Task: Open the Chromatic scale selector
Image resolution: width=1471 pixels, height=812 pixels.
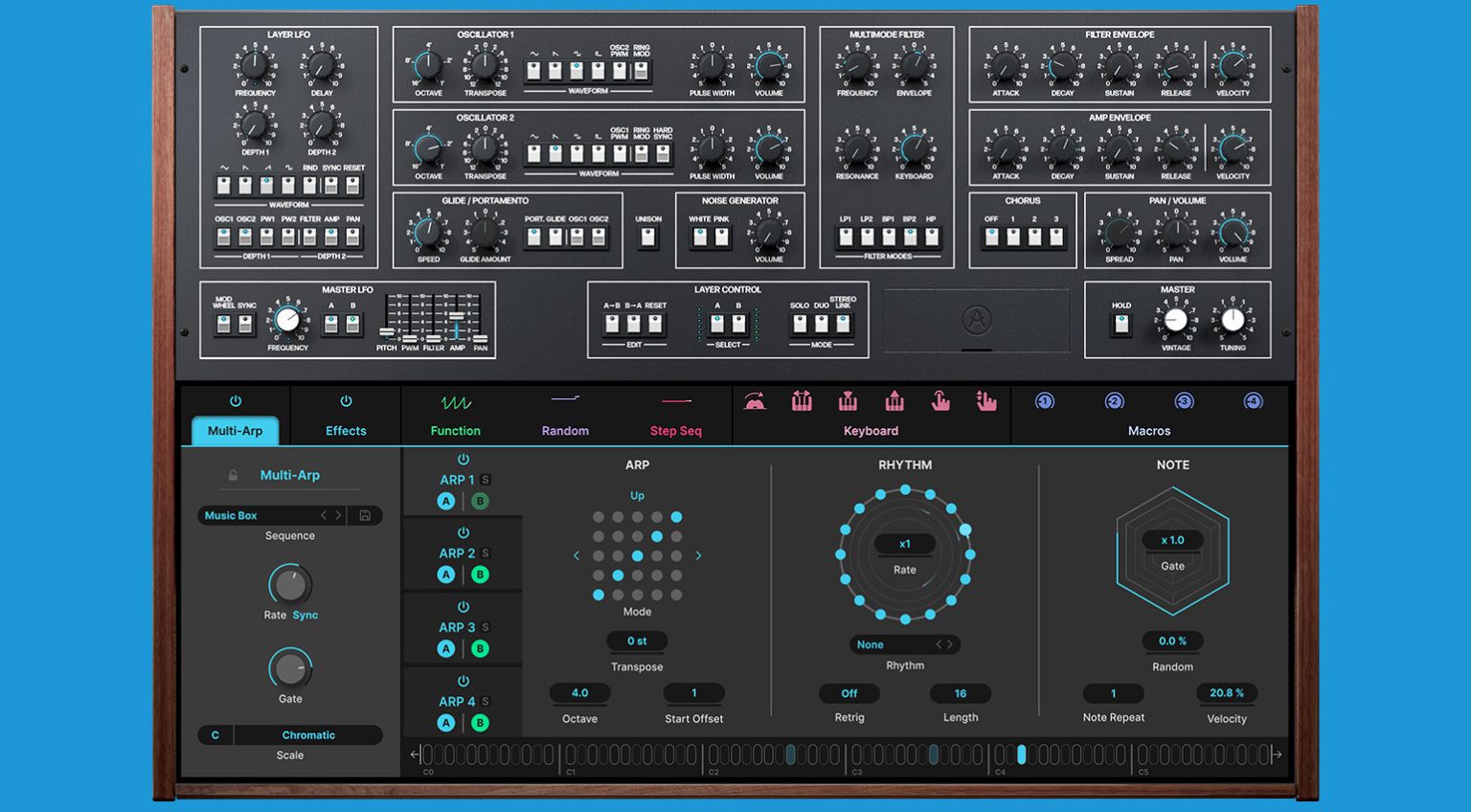Action: pos(308,734)
